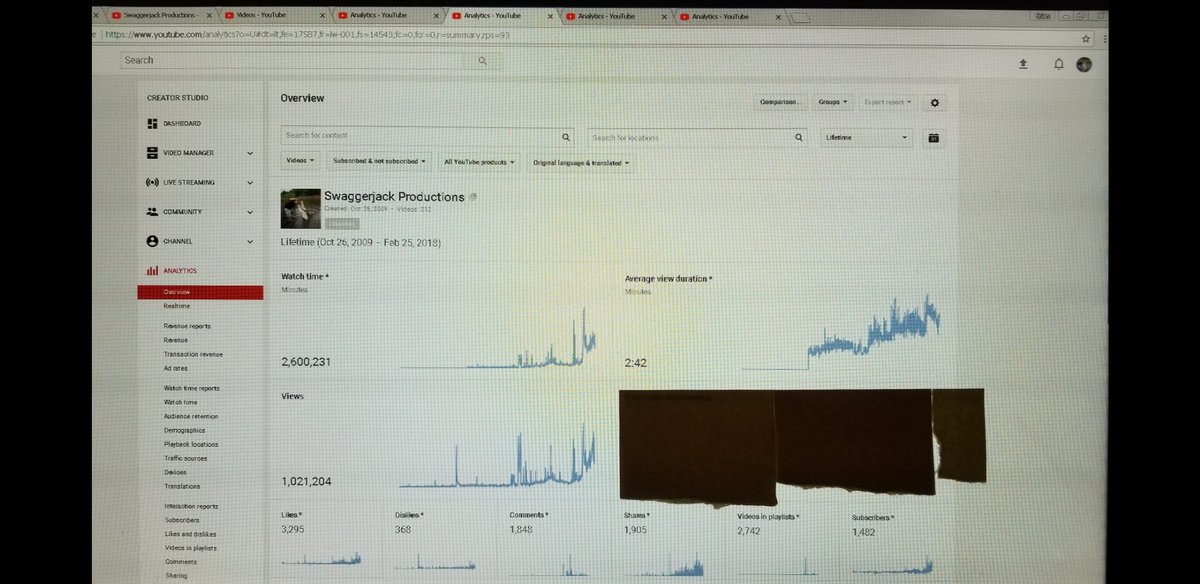Select Realtime in Analytics sidebar
This screenshot has width=1200, height=584.
[x=177, y=306]
